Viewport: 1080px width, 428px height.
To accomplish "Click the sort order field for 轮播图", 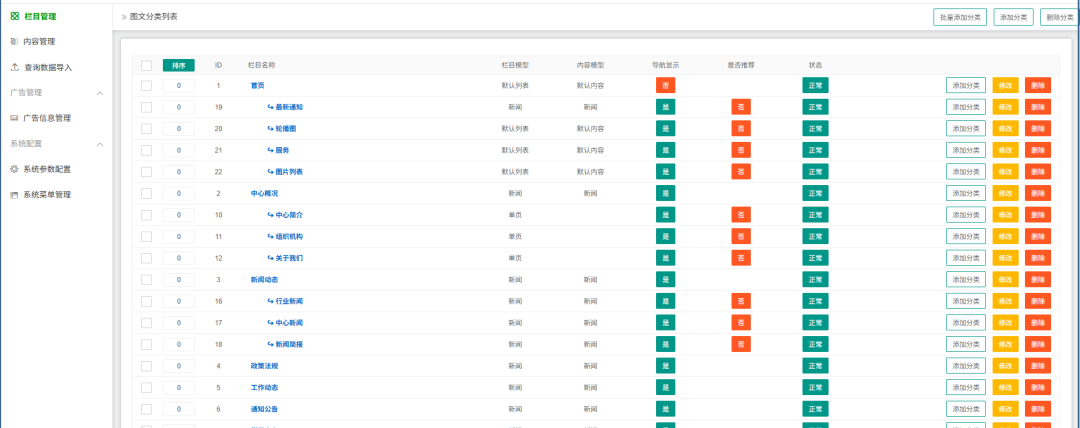I will (178, 129).
